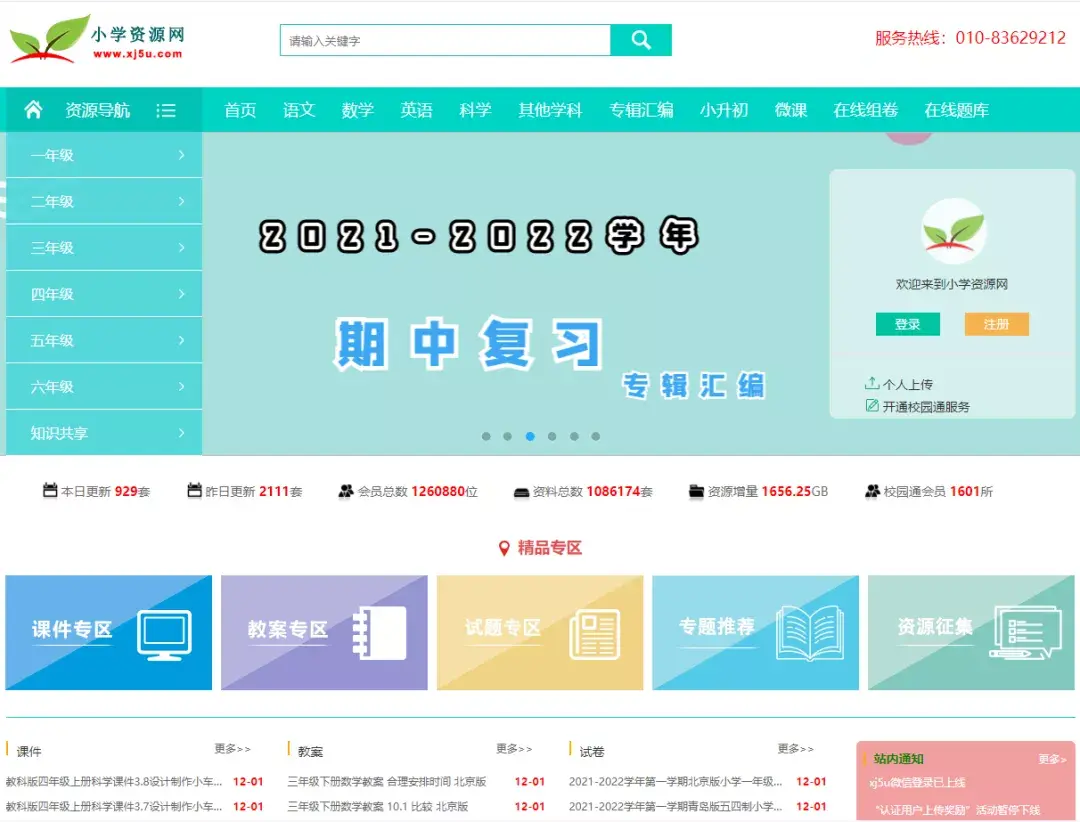Click the keyword search input field
Screen dimensions: 1080x822
tap(446, 40)
